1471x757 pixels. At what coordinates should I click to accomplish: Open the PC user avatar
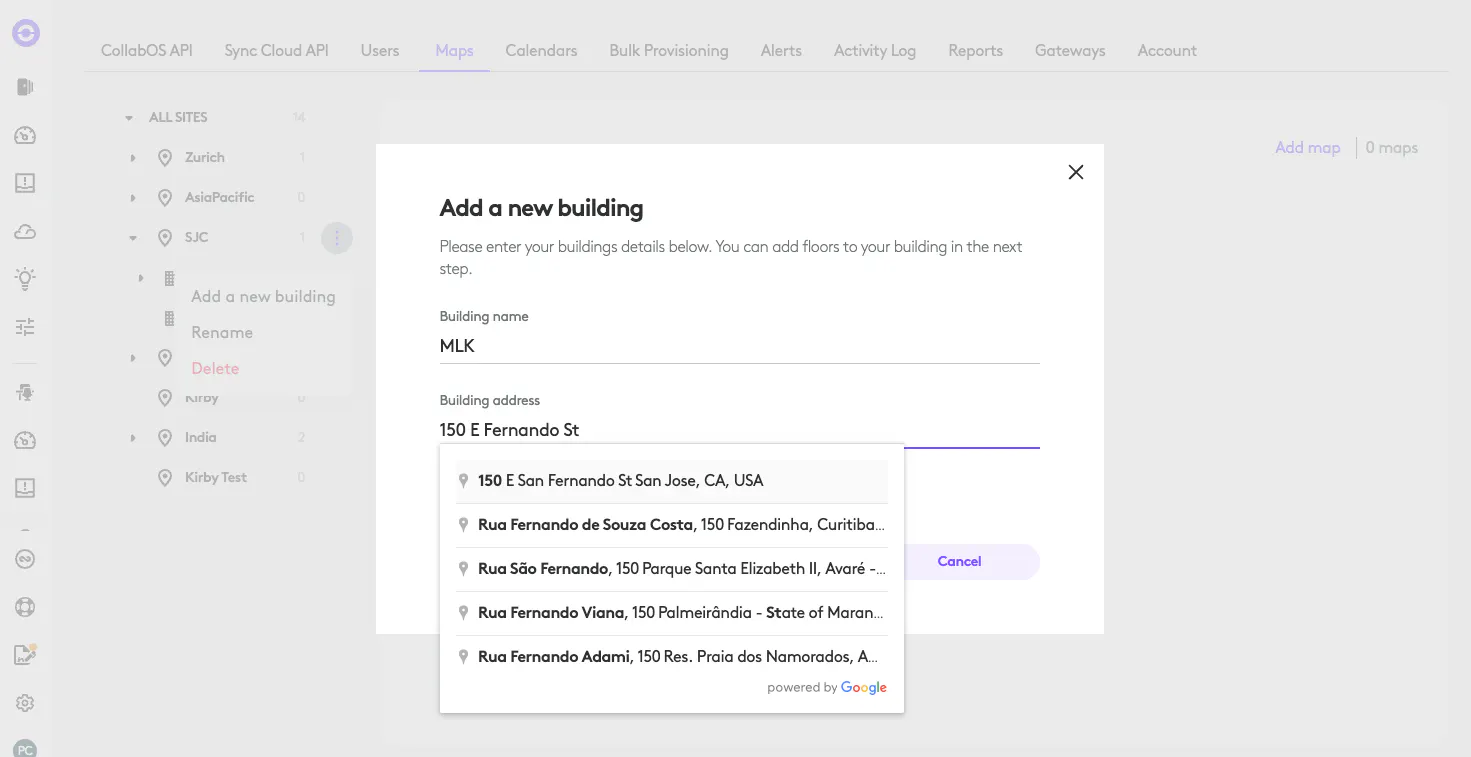pos(25,748)
